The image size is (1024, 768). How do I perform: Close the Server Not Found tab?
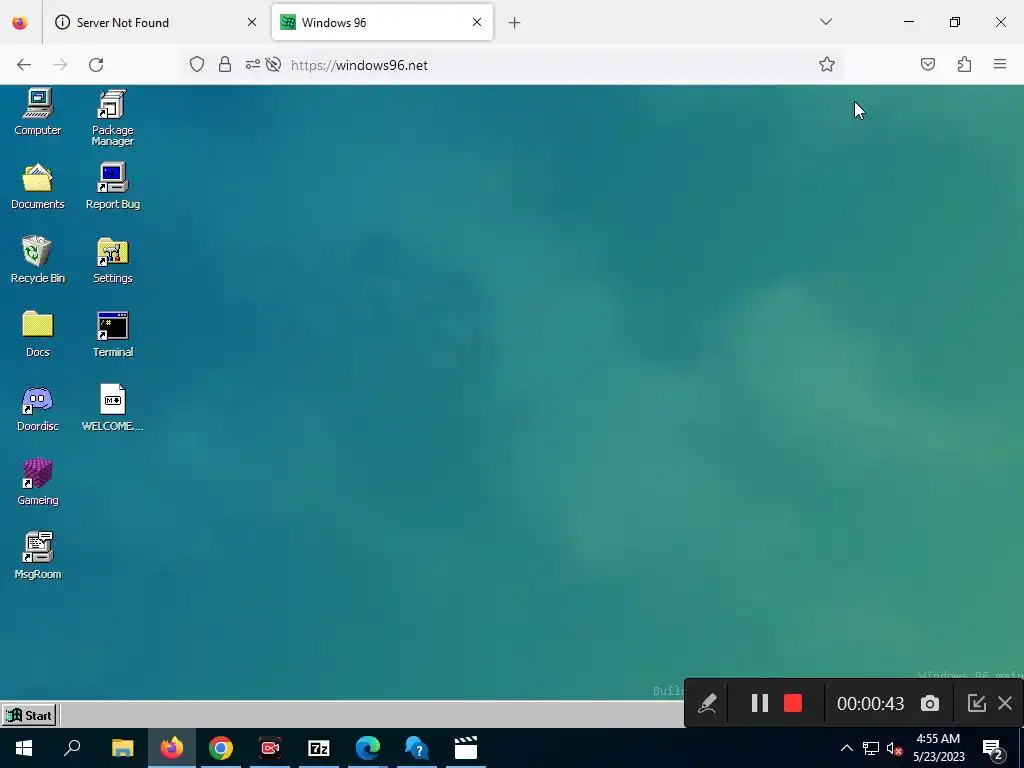[x=252, y=22]
